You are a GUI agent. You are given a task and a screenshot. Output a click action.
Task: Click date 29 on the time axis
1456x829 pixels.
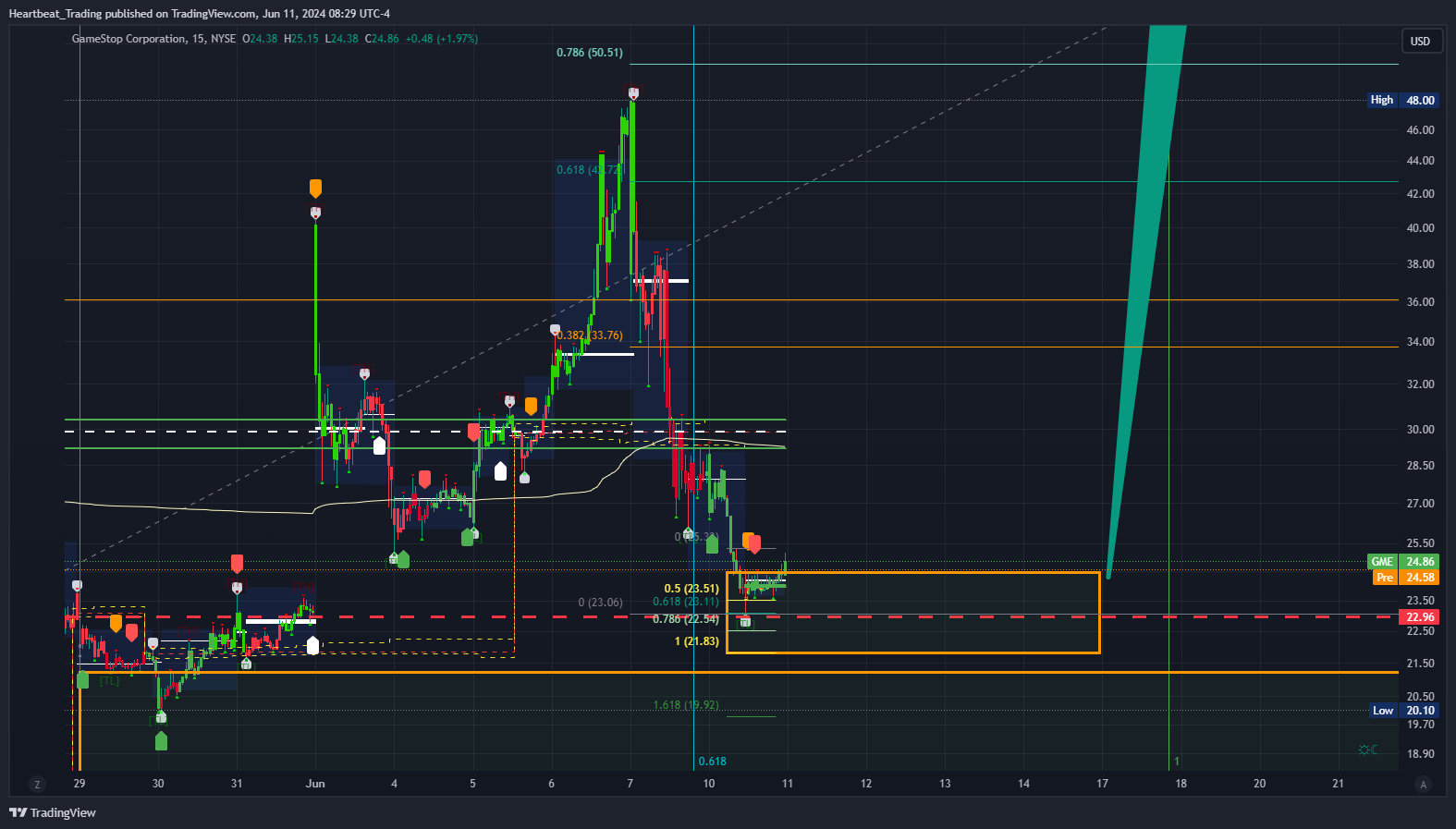pos(80,784)
